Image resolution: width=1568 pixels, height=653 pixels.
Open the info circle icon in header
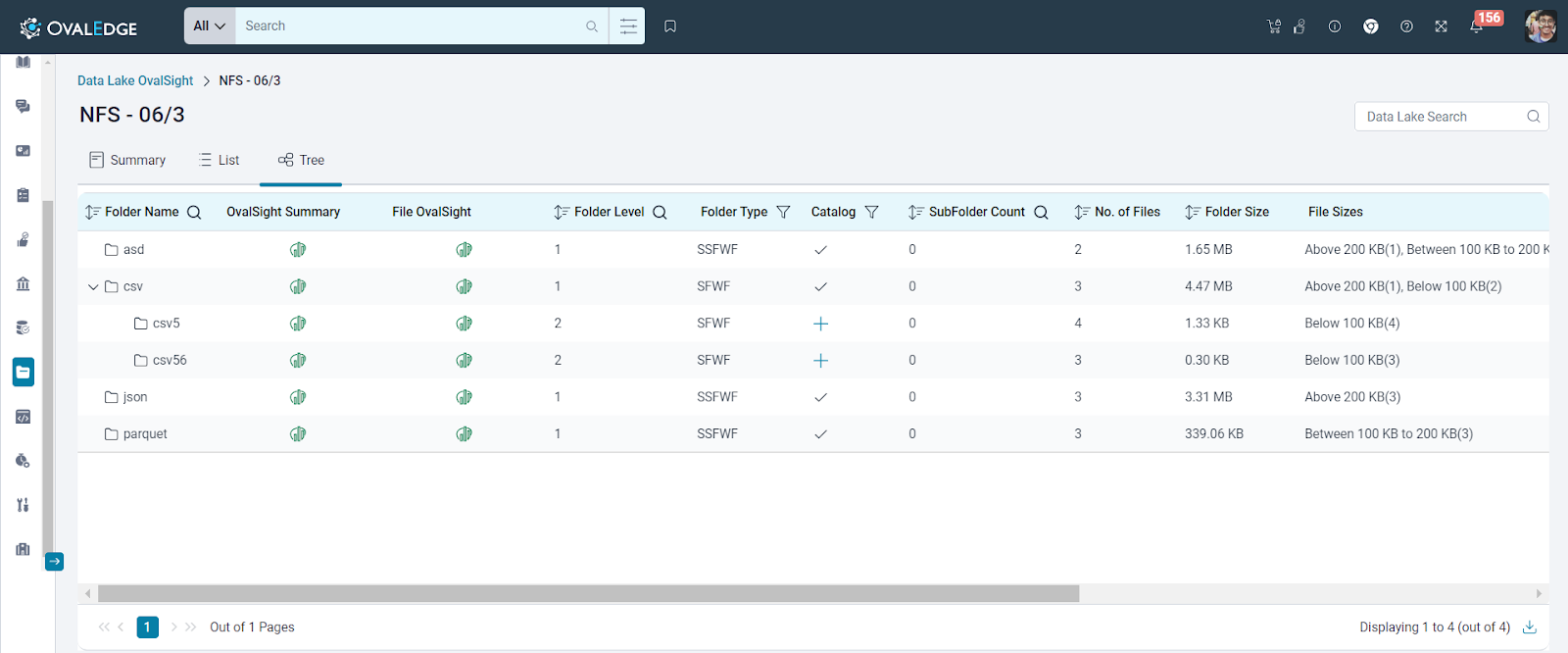[1335, 26]
